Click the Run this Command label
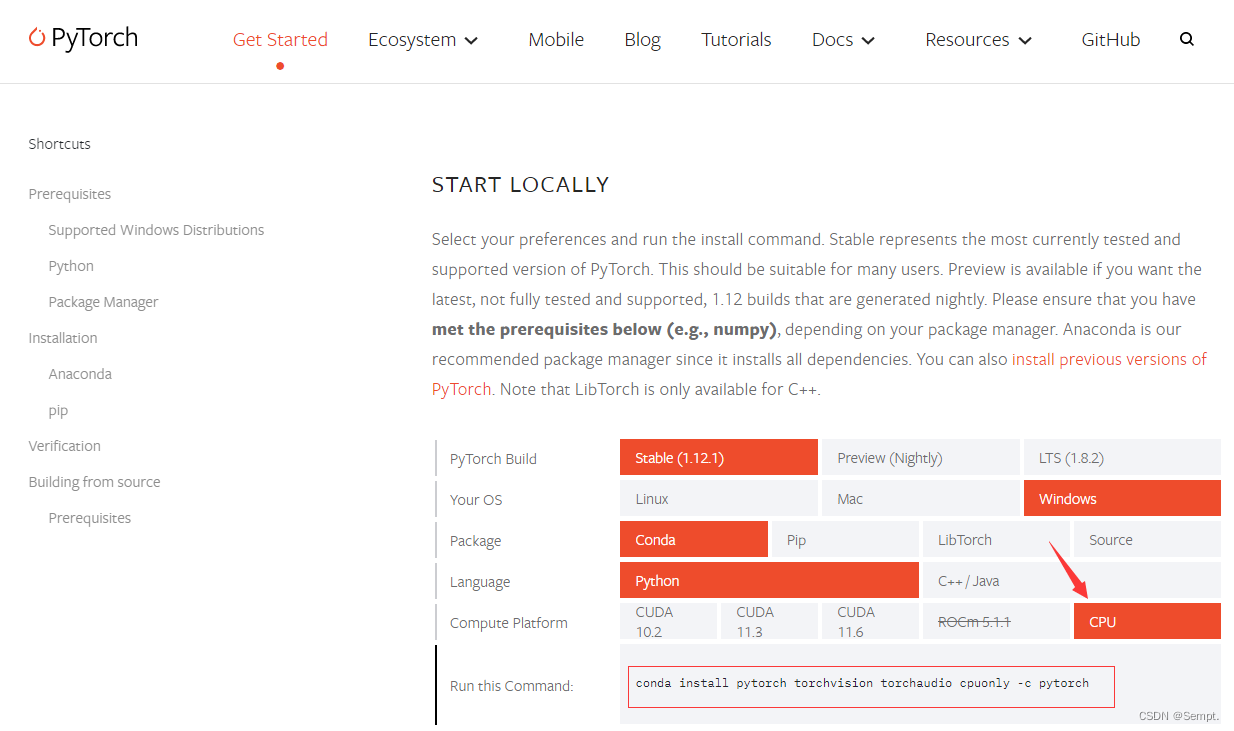The image size is (1234, 731). pyautogui.click(x=511, y=686)
